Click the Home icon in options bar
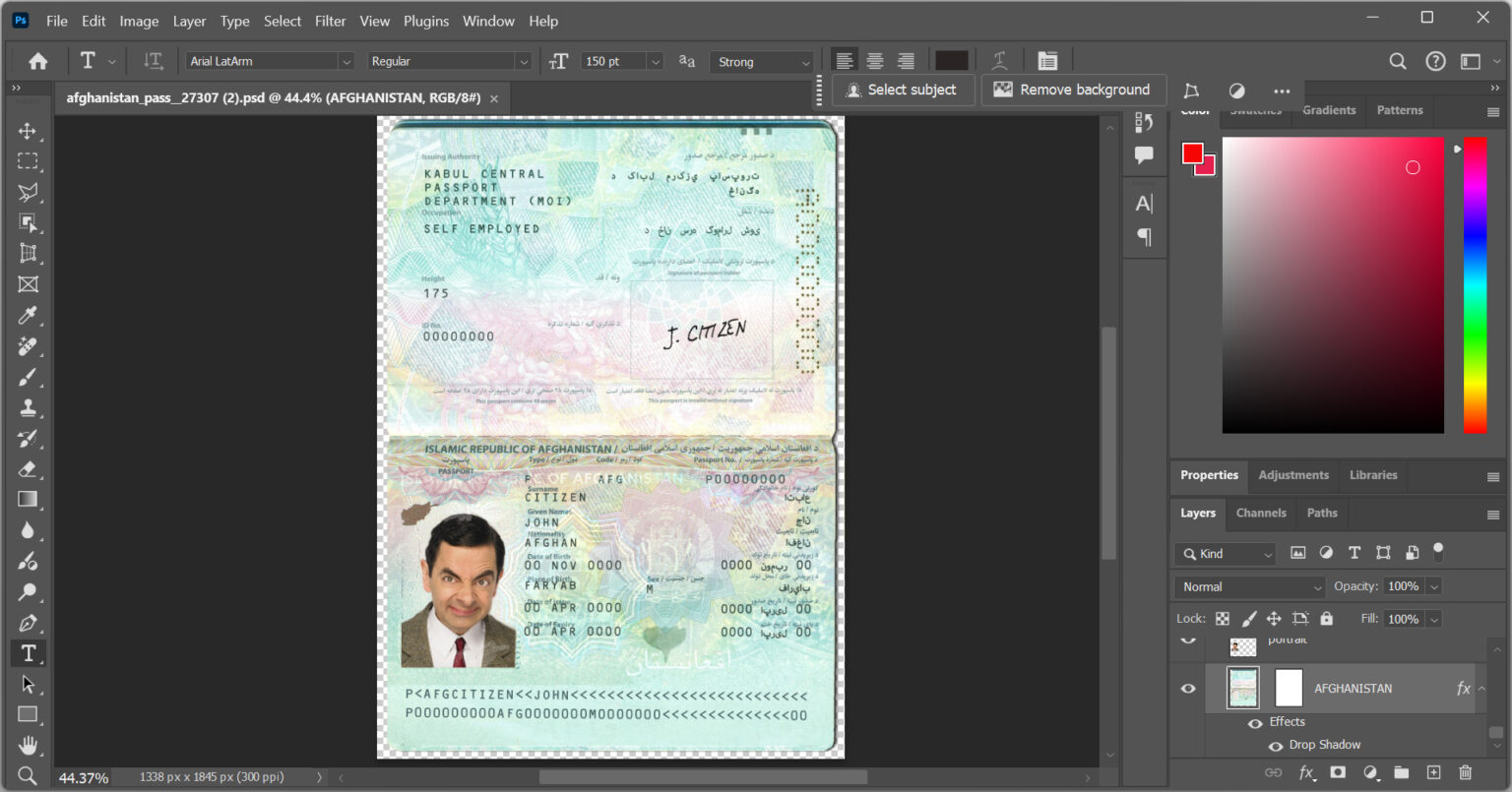The width and height of the screenshot is (1512, 792). [x=38, y=61]
